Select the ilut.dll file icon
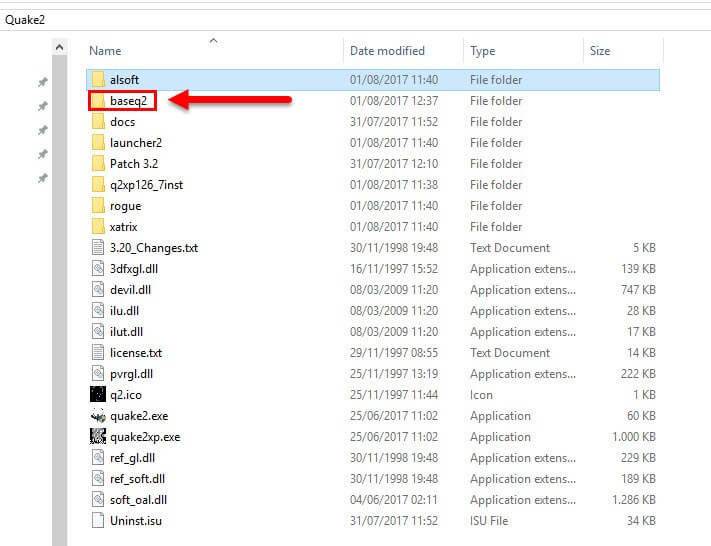The image size is (711, 546). (x=98, y=332)
